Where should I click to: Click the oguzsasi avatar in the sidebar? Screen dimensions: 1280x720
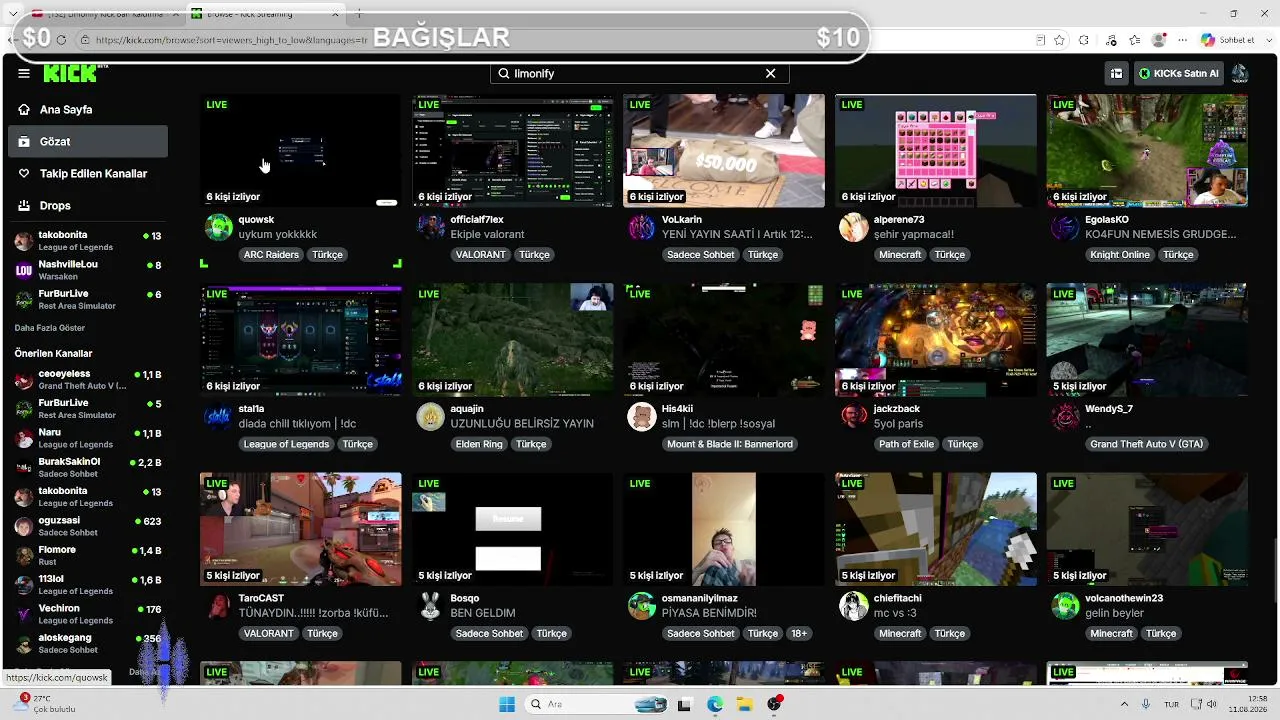[24, 526]
